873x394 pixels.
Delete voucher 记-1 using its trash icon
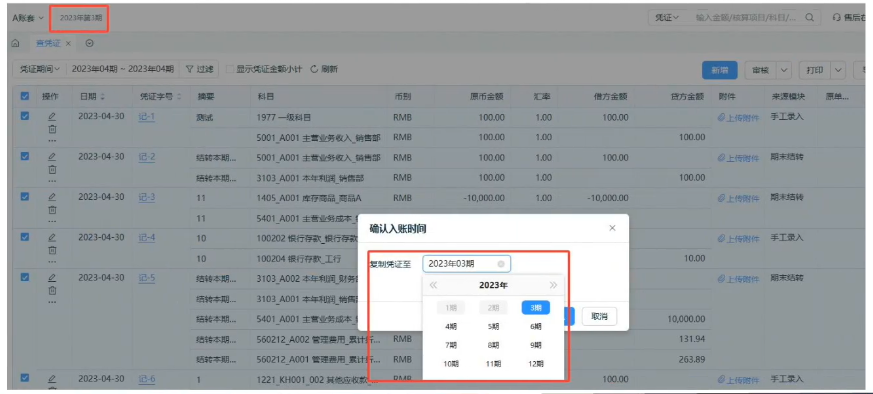(52, 129)
